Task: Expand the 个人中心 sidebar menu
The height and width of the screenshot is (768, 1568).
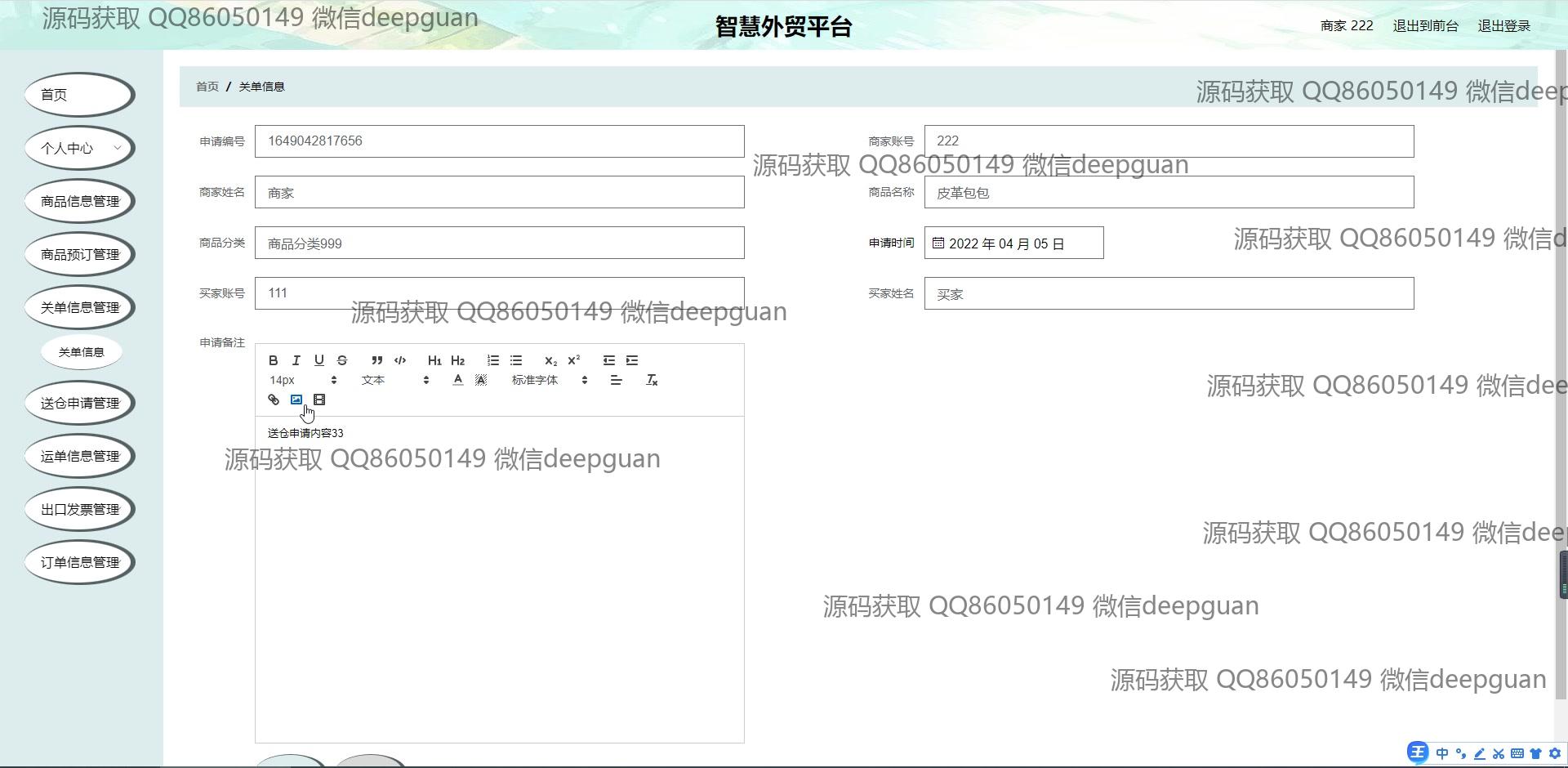Action: tap(80, 148)
